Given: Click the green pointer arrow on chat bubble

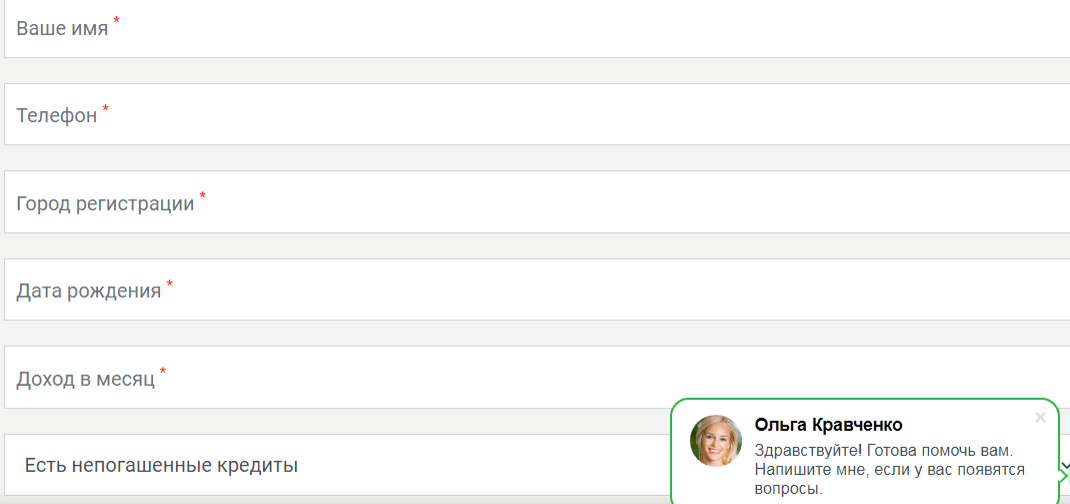Looking at the screenshot, I should pyautogui.click(x=1063, y=475).
